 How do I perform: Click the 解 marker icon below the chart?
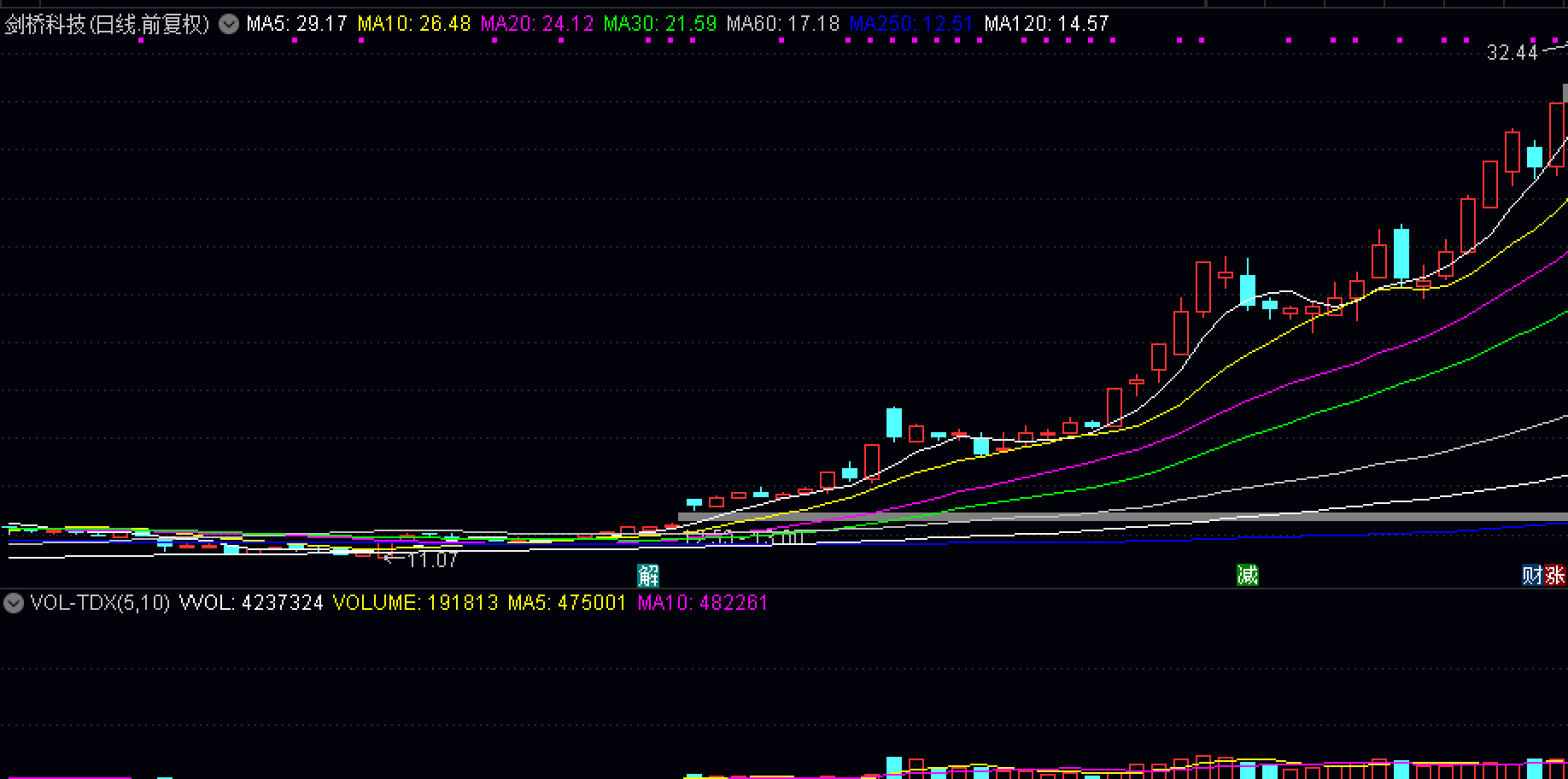tap(648, 576)
